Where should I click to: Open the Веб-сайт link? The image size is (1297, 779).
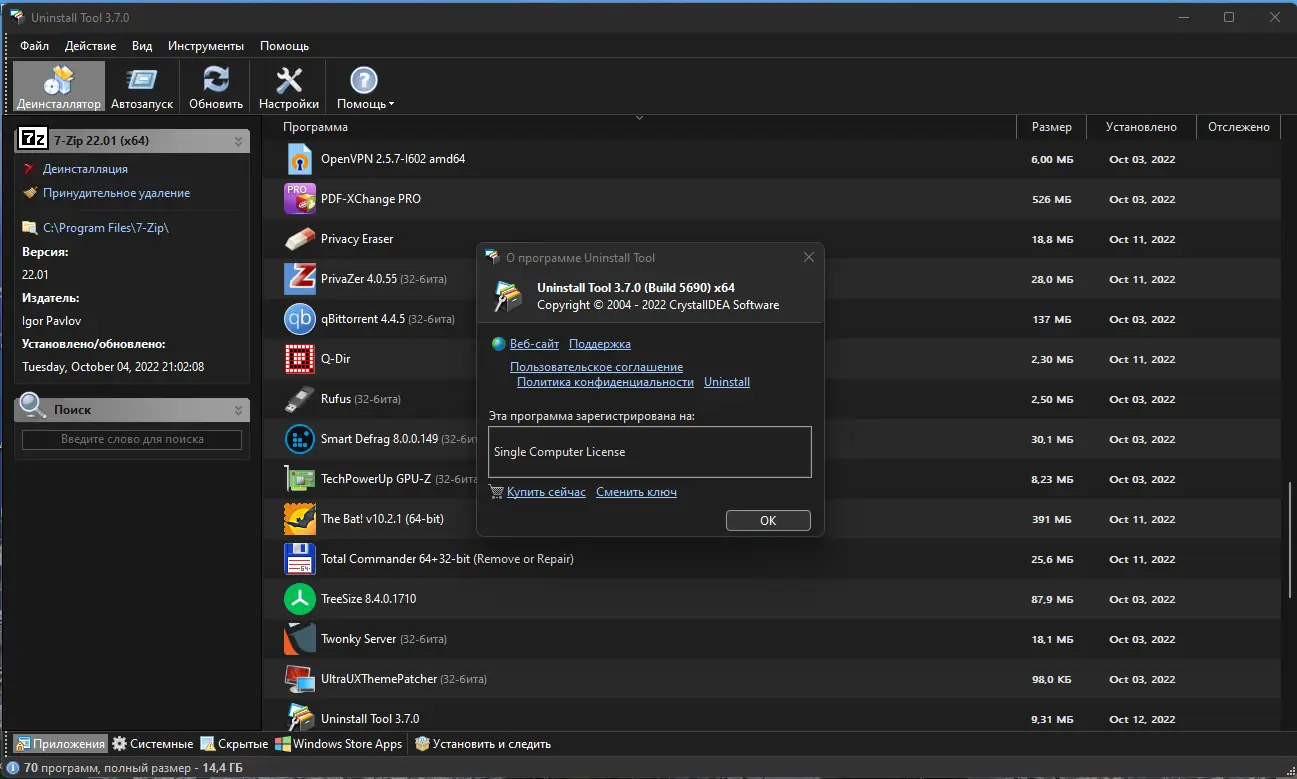[x=534, y=344]
